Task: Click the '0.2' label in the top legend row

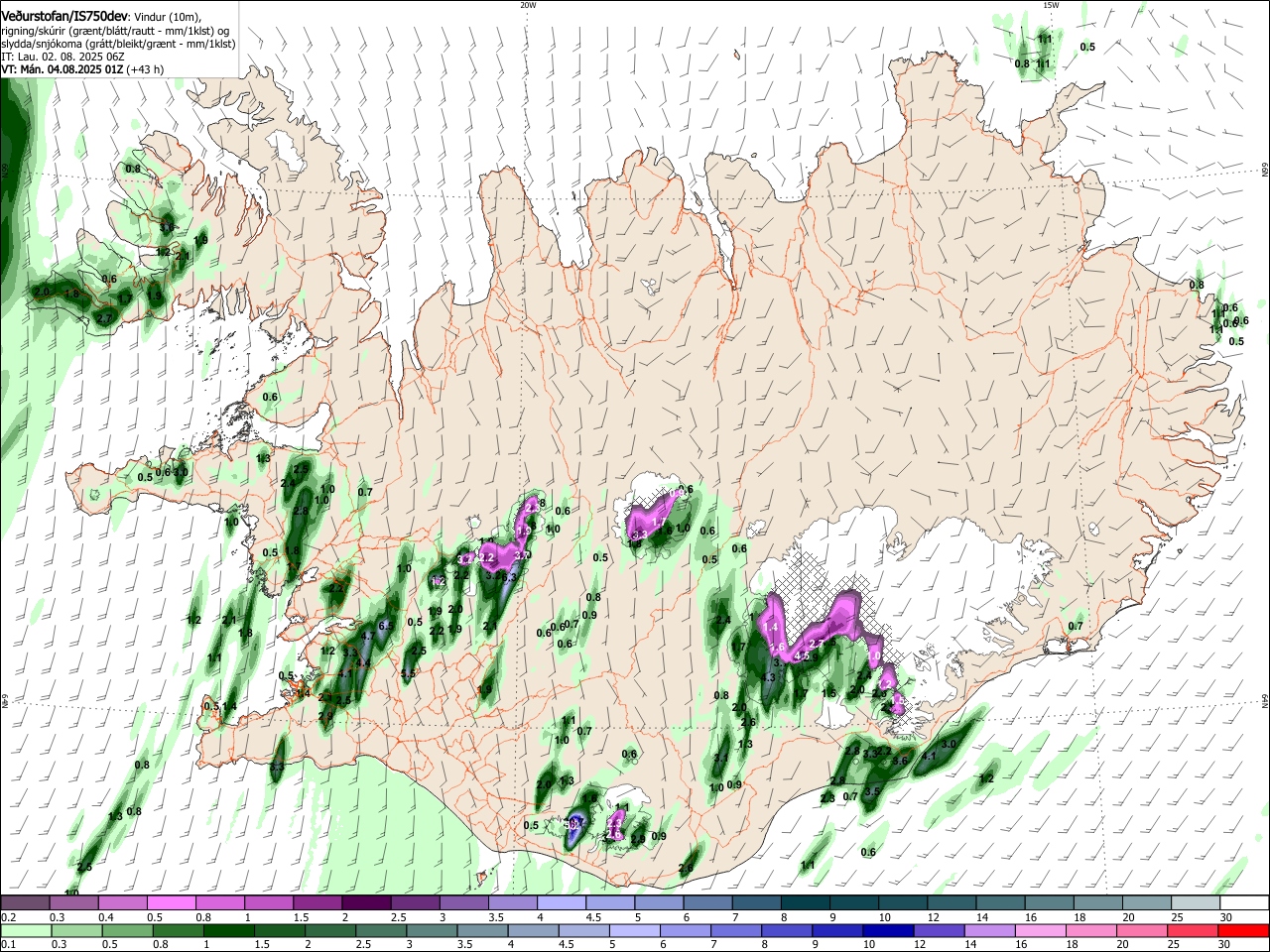Action: (x=8, y=917)
